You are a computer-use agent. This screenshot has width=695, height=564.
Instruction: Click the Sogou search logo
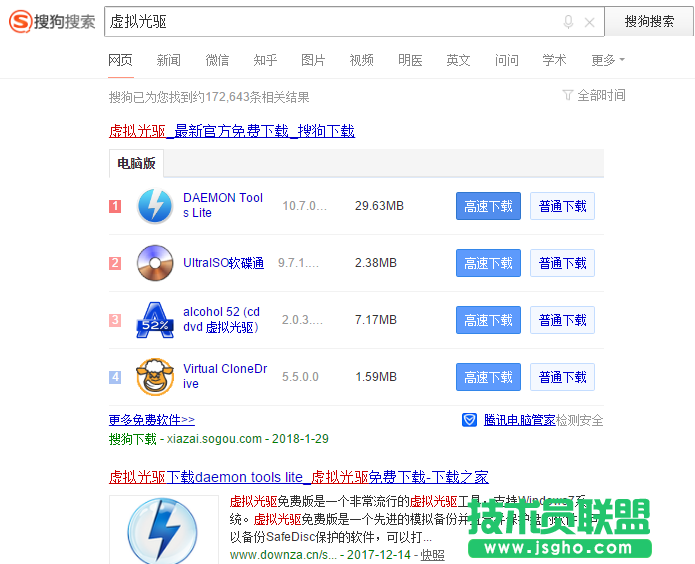(54, 21)
